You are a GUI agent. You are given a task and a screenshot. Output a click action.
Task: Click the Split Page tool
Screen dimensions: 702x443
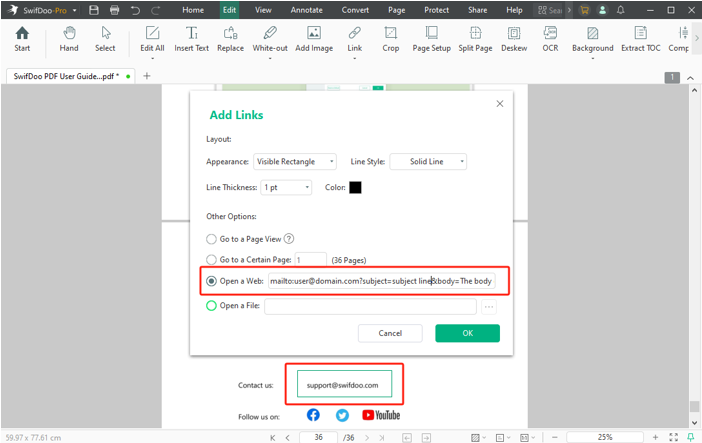click(475, 39)
